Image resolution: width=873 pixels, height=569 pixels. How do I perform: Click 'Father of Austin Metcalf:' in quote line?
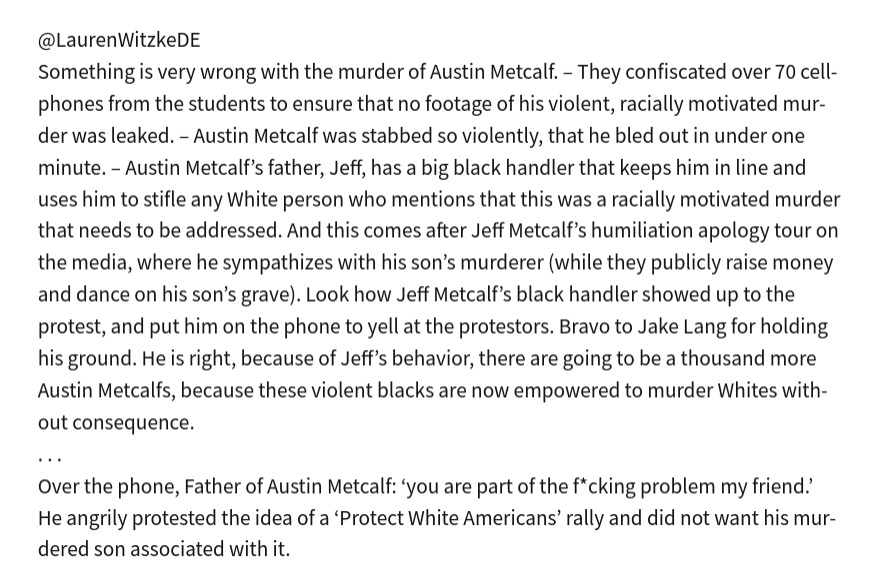coord(290,487)
